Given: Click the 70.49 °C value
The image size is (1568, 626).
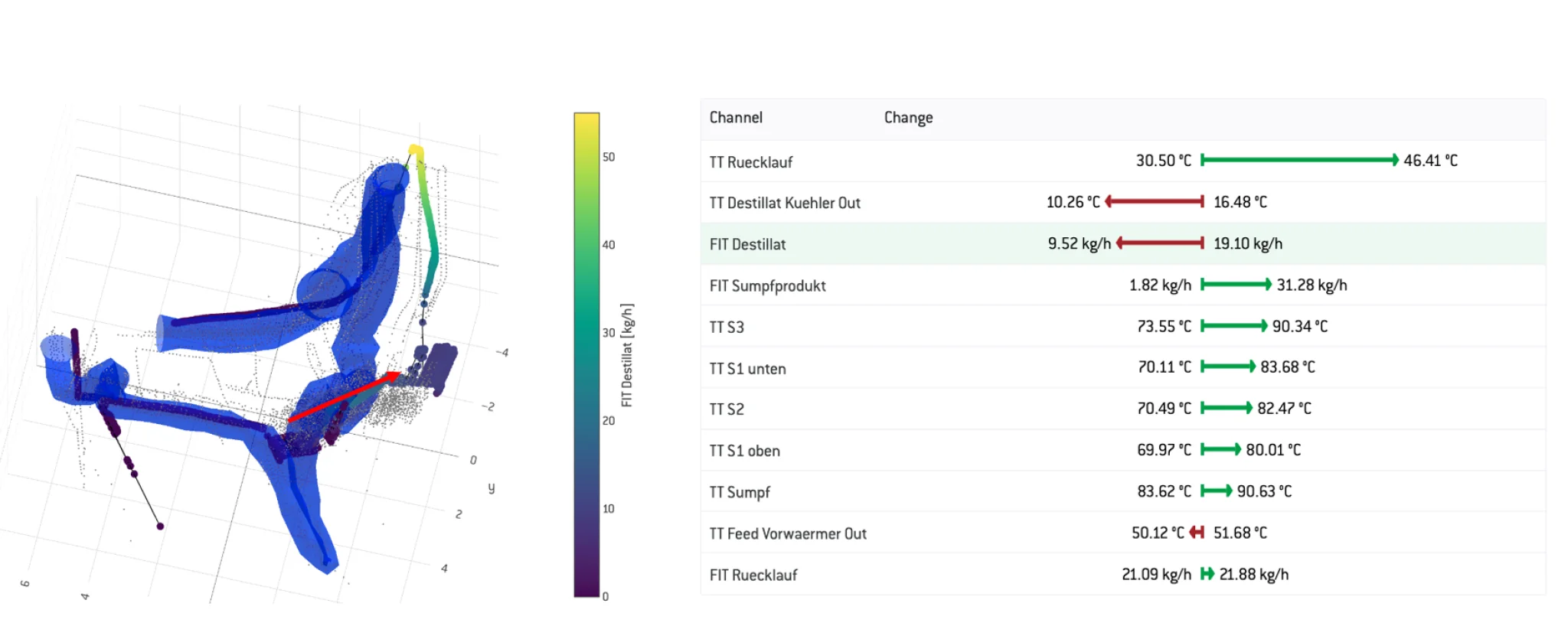Looking at the screenshot, I should tap(1164, 409).
